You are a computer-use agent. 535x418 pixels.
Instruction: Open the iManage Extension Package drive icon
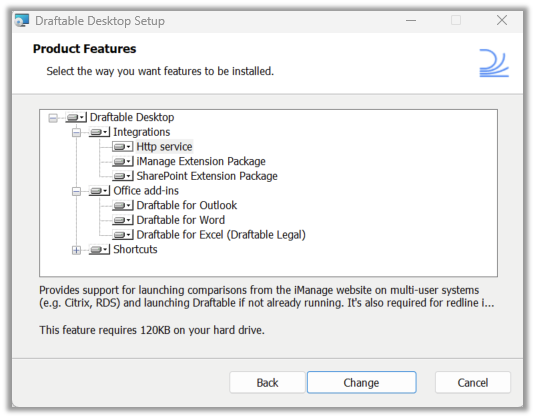122,161
